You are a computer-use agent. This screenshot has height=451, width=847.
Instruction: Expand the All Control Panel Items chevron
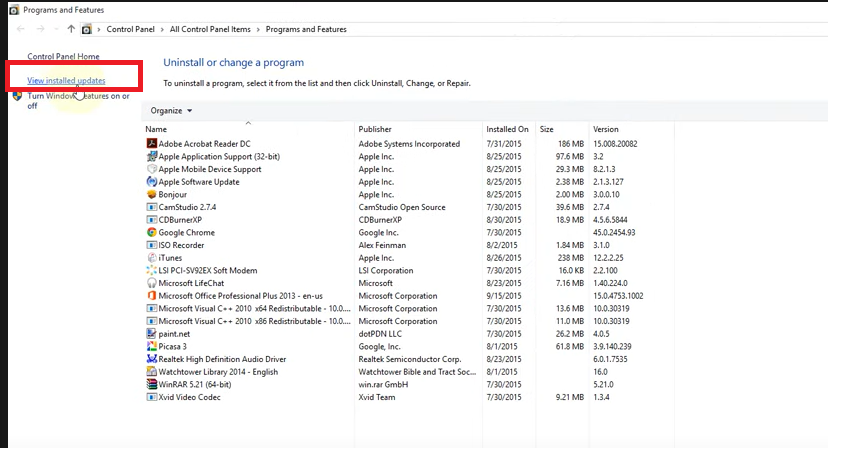tap(259, 30)
